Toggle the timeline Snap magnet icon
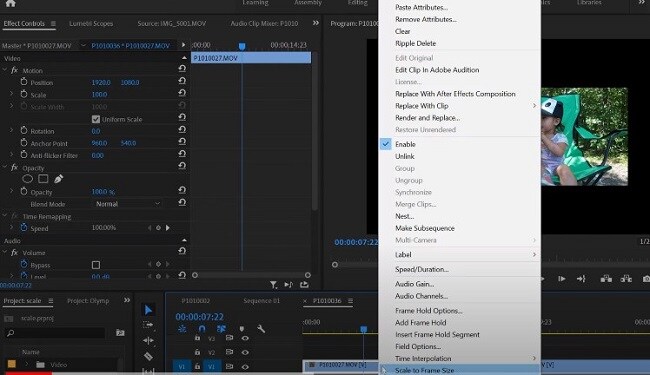This screenshot has width=650, height=375. [202, 329]
